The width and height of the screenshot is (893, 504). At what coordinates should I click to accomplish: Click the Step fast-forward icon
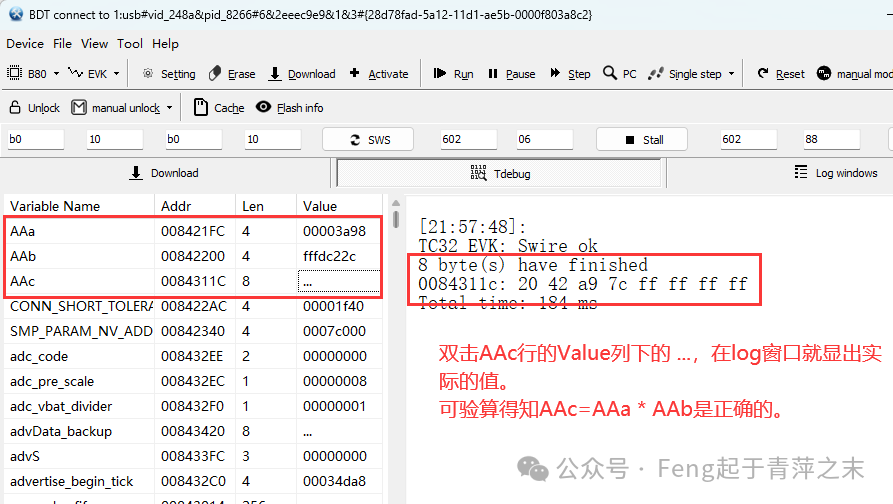pyautogui.click(x=555, y=73)
